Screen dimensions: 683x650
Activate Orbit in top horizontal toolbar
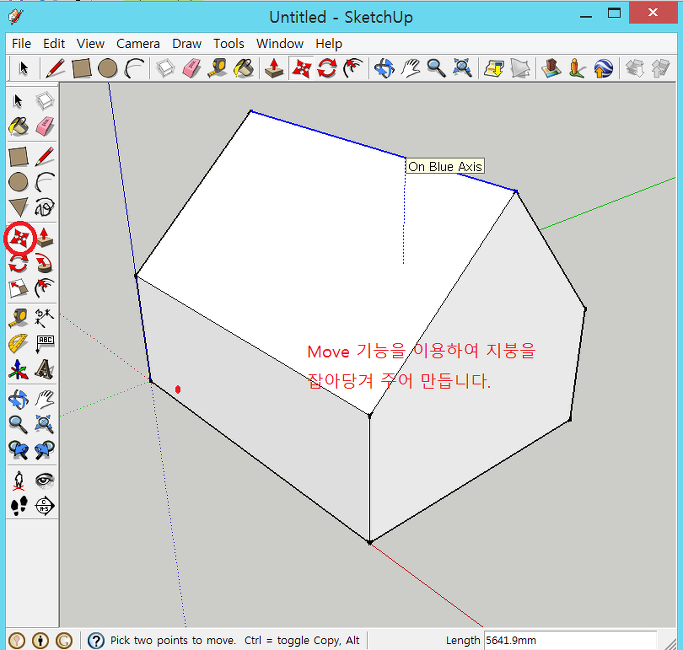(x=384, y=68)
